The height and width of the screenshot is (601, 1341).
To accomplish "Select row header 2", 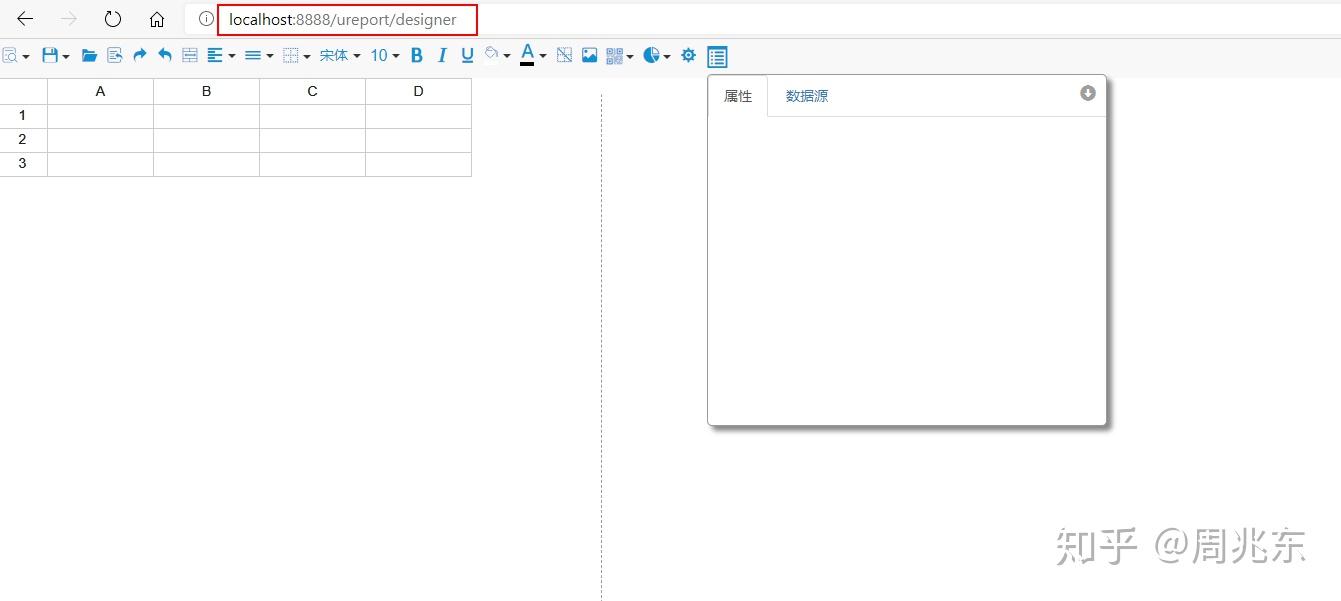I will click(23, 140).
